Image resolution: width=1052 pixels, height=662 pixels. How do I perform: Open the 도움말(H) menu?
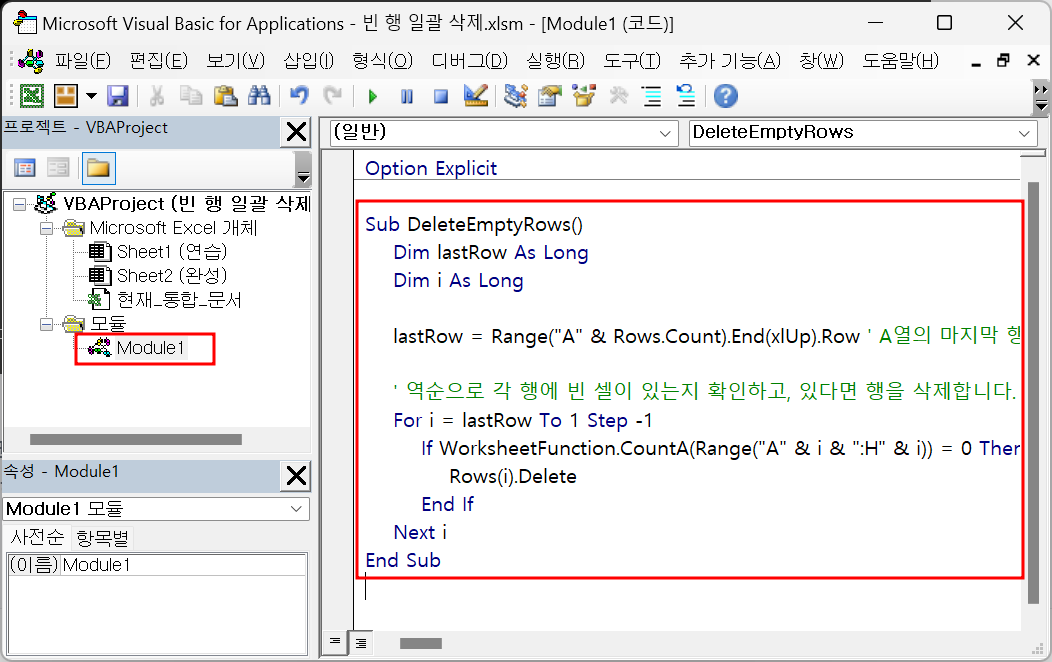(x=900, y=61)
